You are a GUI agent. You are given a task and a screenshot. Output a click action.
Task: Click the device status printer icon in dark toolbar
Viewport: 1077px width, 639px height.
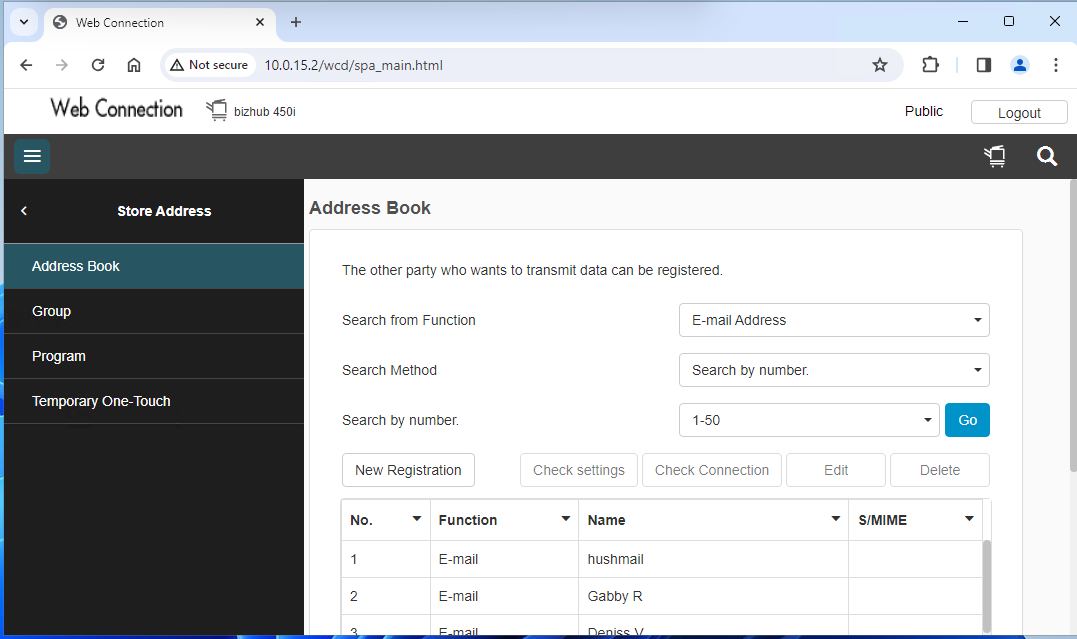[x=995, y=157]
